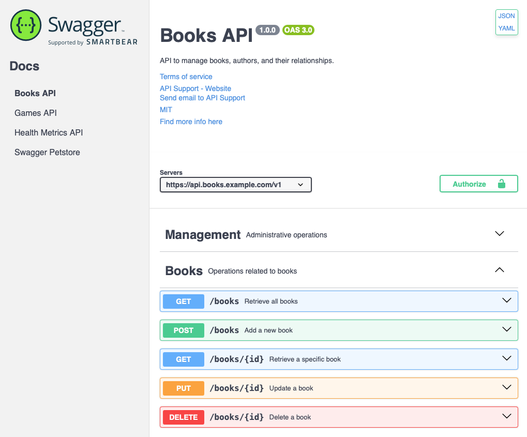Click the OAS 3.0 badge
Screen dimensions: 527x437
pyautogui.click(x=298, y=30)
